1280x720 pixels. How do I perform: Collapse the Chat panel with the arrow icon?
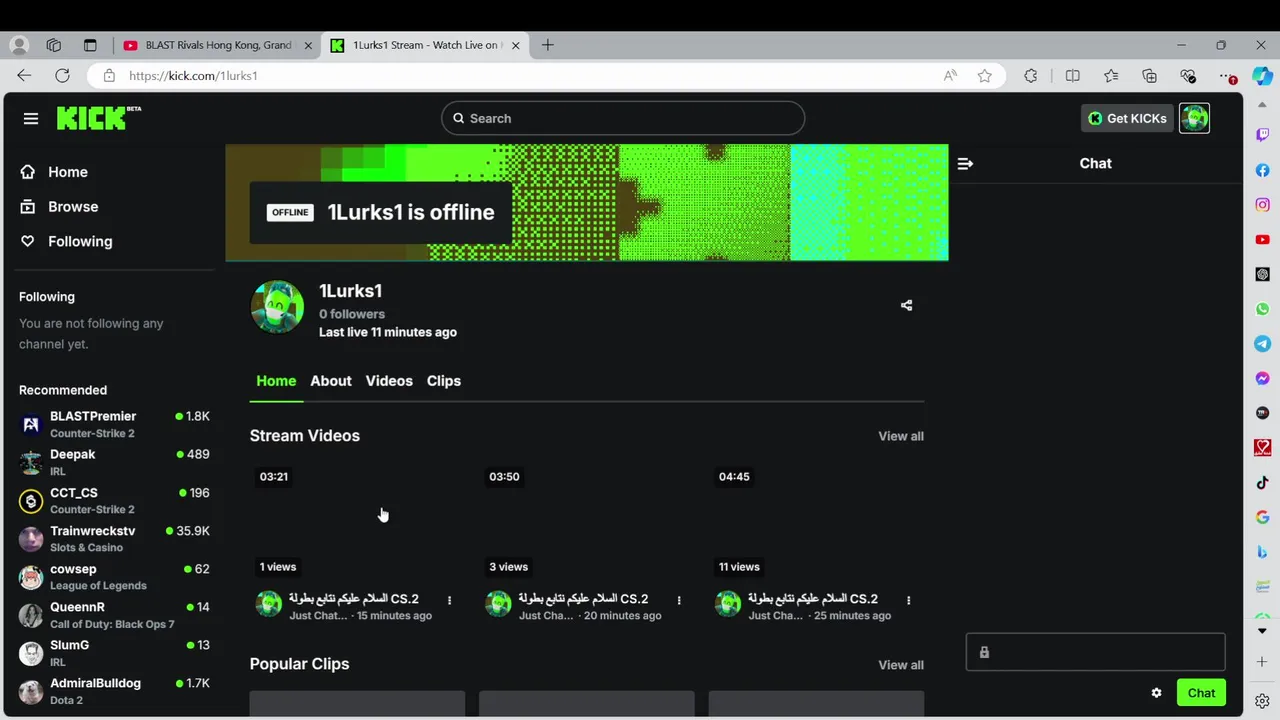coord(965,163)
